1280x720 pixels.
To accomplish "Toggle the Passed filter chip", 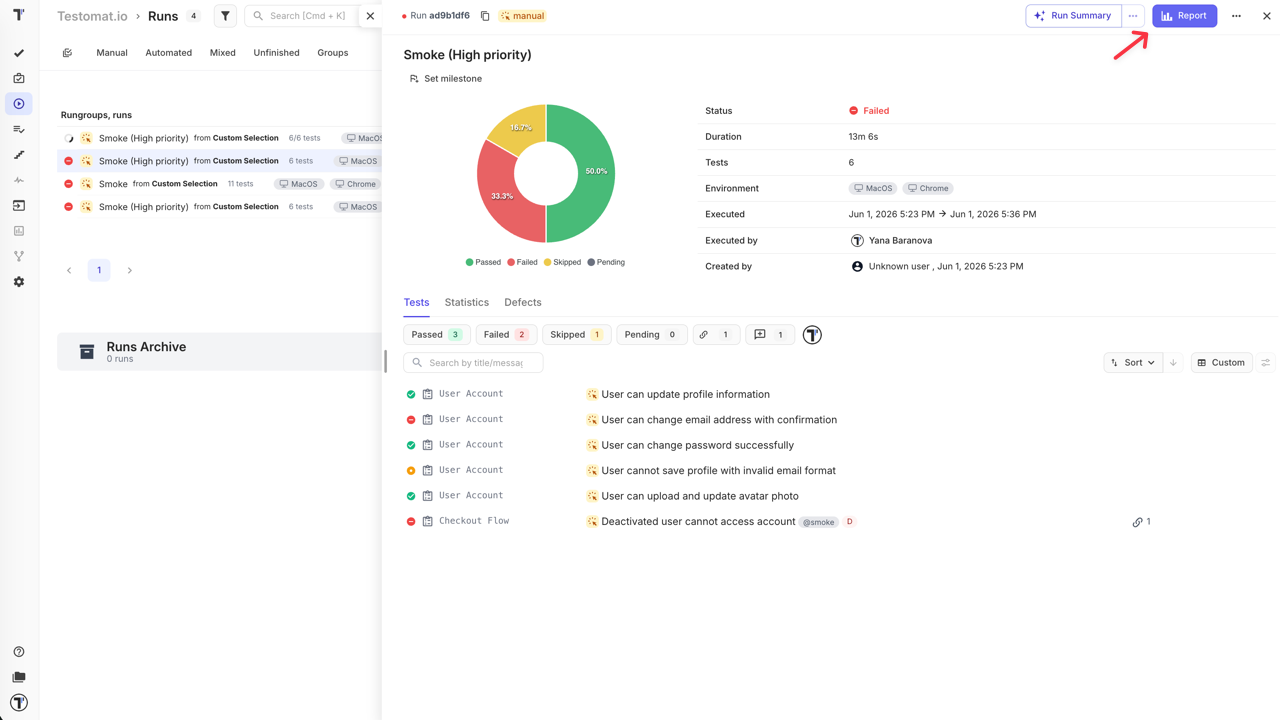I will click(x=437, y=335).
